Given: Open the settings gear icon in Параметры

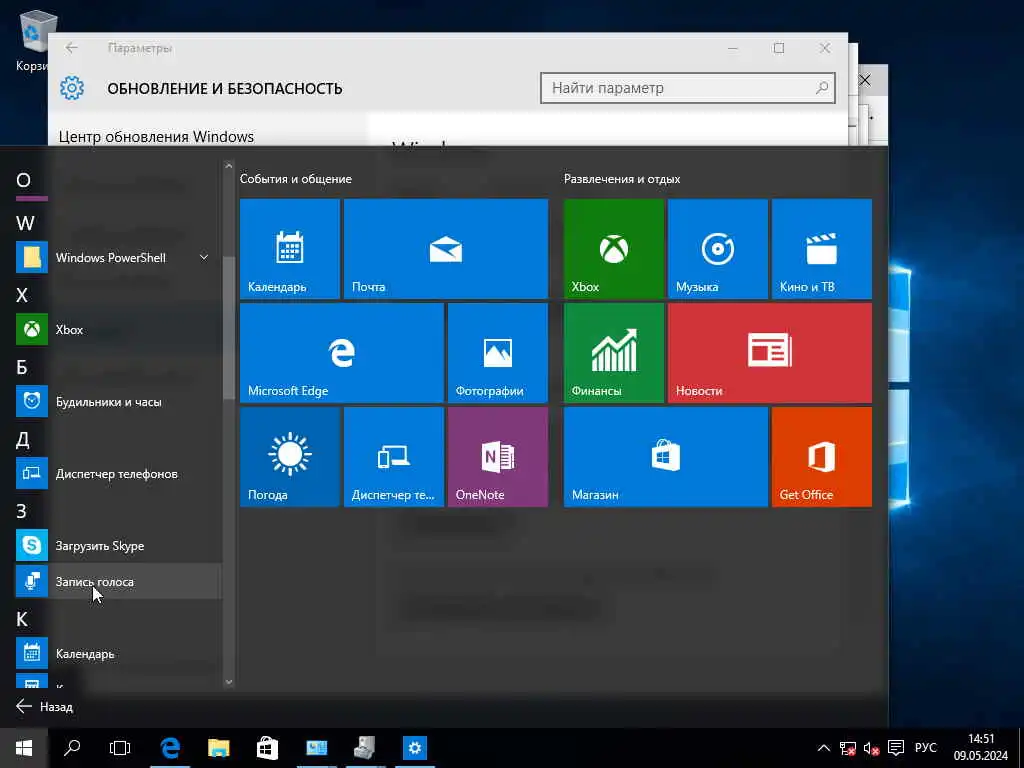Looking at the screenshot, I should pyautogui.click(x=72, y=88).
